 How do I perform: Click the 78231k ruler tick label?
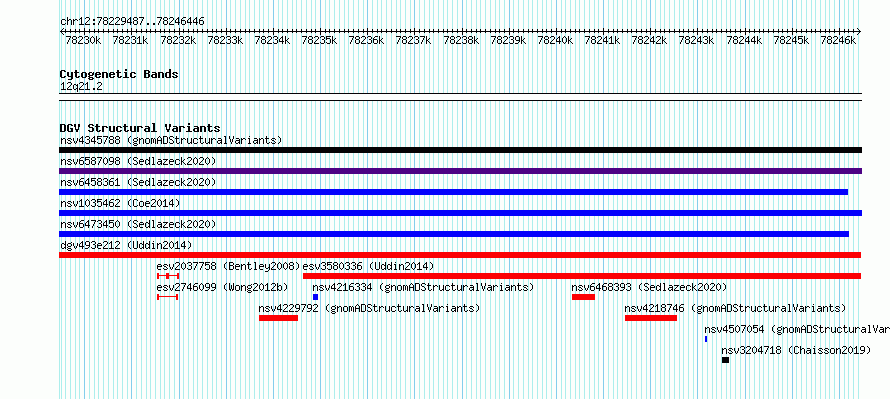click(131, 40)
